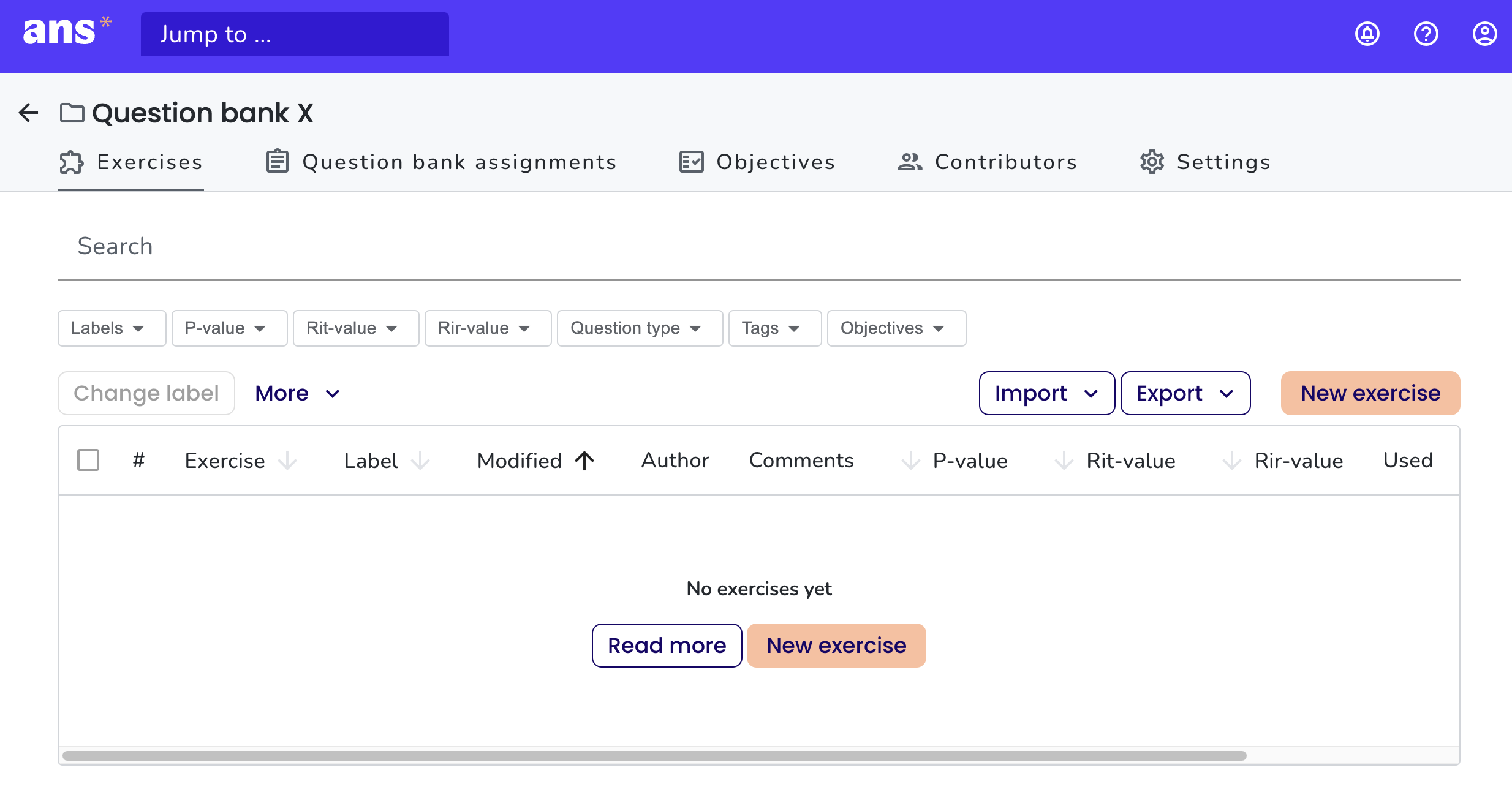The height and width of the screenshot is (795, 1512).
Task: Click the top-right New exercise button
Action: point(1370,393)
